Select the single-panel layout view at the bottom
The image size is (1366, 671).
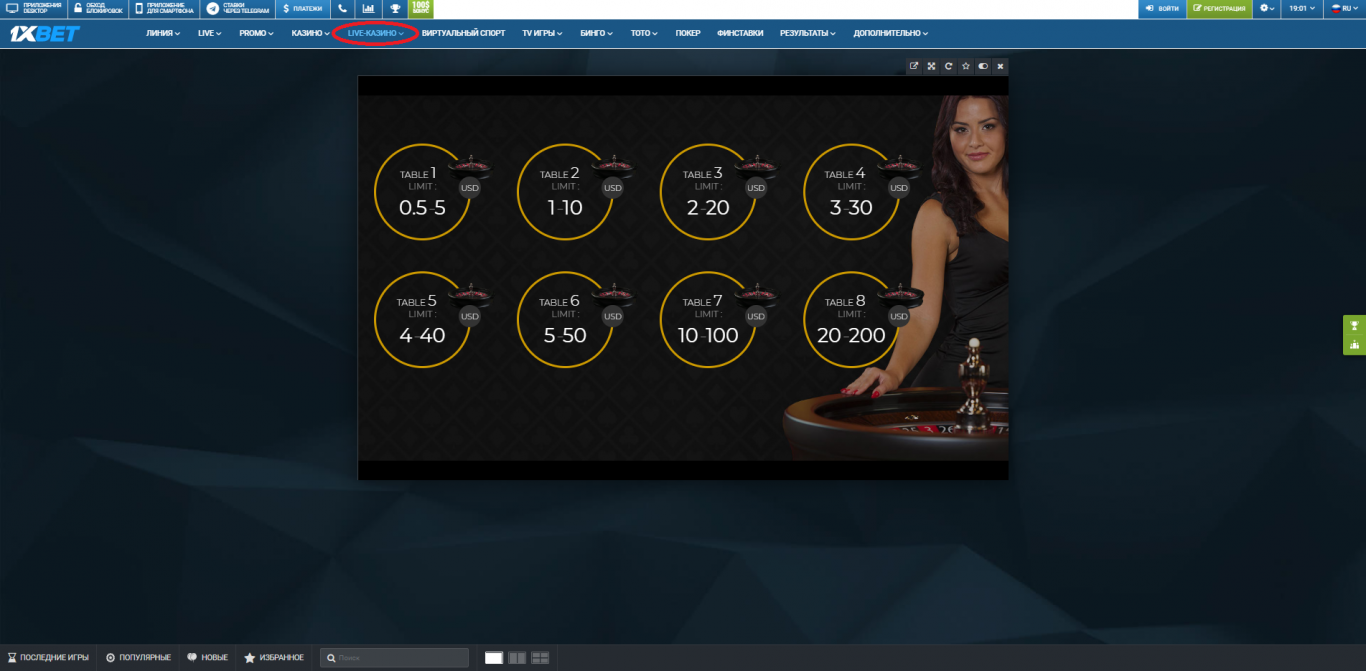click(494, 657)
